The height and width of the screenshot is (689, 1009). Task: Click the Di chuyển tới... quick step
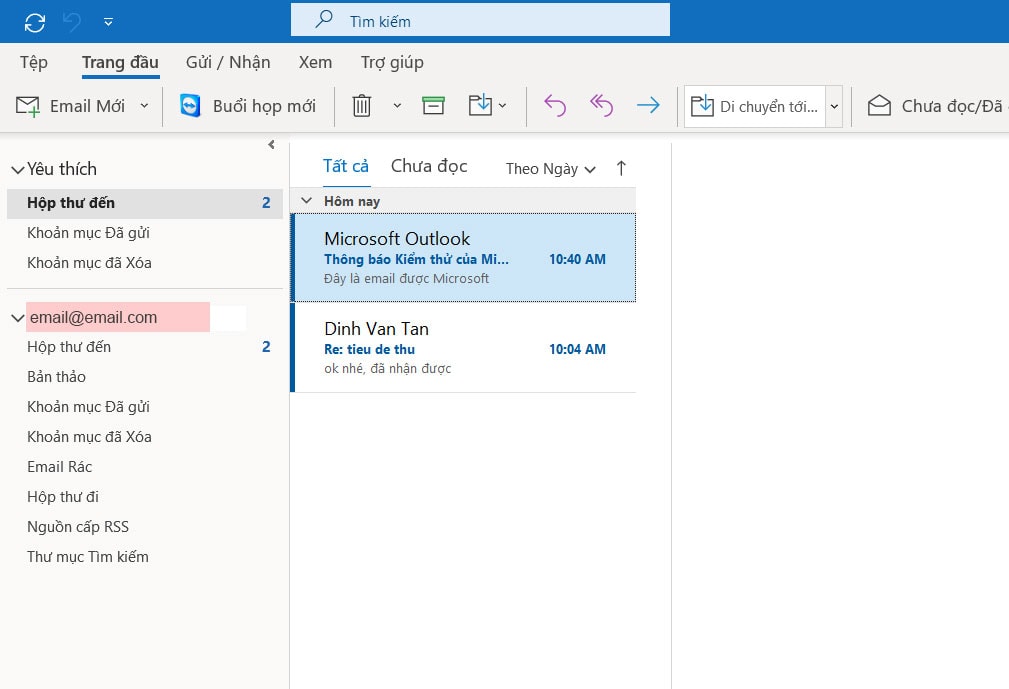754,106
